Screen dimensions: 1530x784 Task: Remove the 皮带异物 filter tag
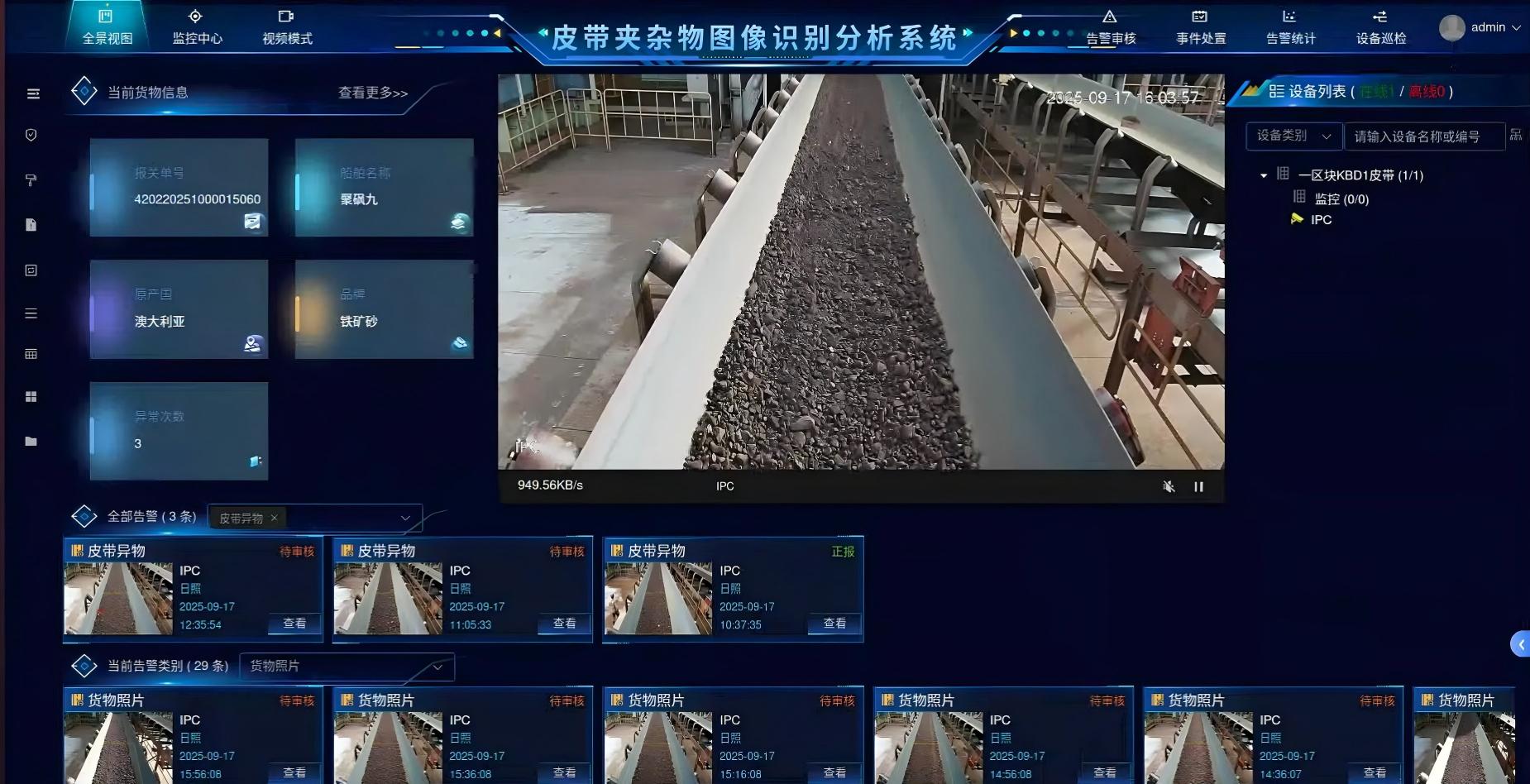274,519
